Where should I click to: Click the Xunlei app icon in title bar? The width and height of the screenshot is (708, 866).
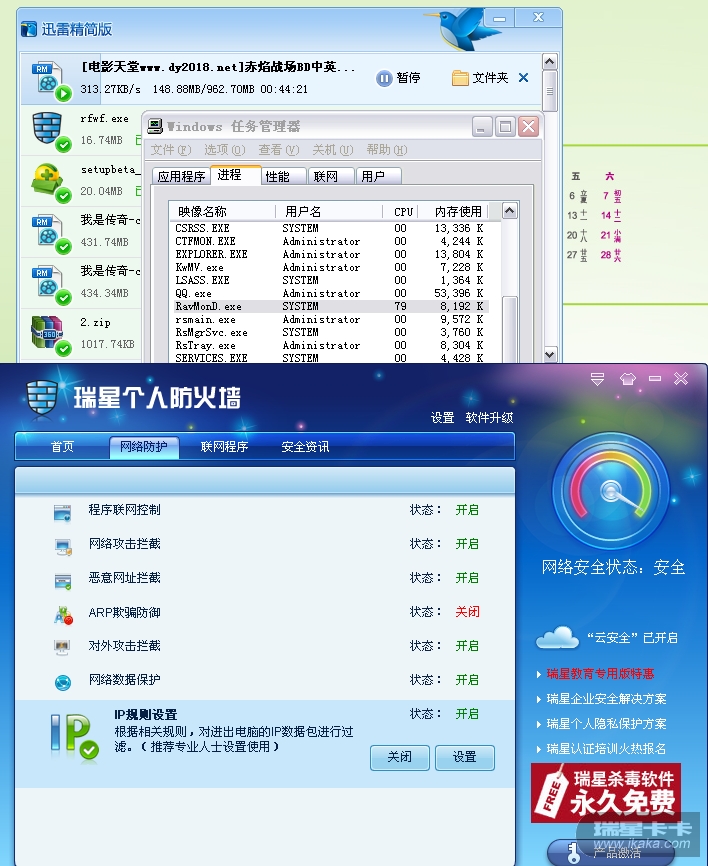pos(28,29)
